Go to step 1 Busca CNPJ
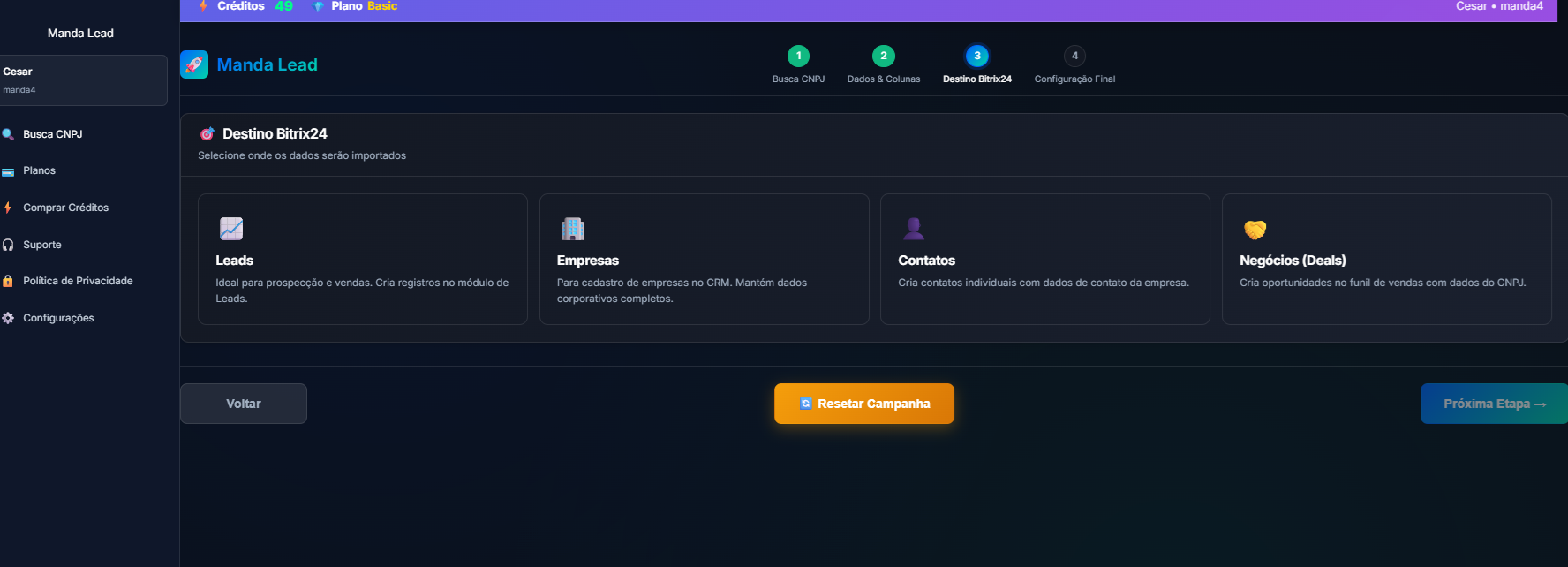Screen dimensions: 1568x567 [x=798, y=57]
